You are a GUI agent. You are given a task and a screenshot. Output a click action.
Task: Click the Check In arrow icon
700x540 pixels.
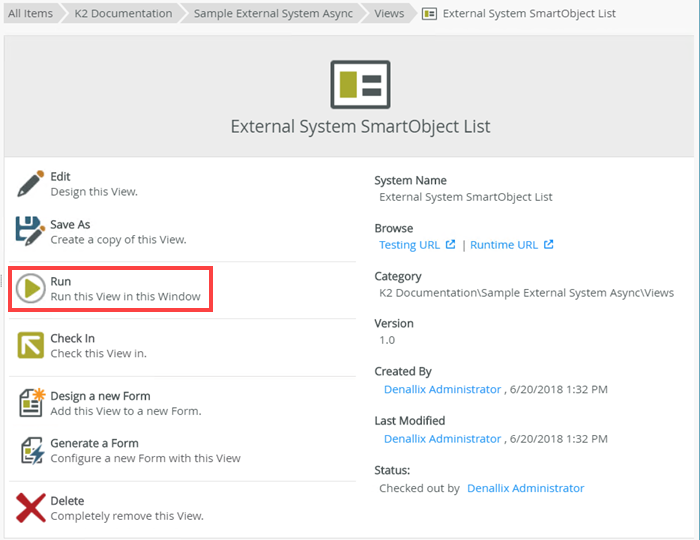(31, 346)
